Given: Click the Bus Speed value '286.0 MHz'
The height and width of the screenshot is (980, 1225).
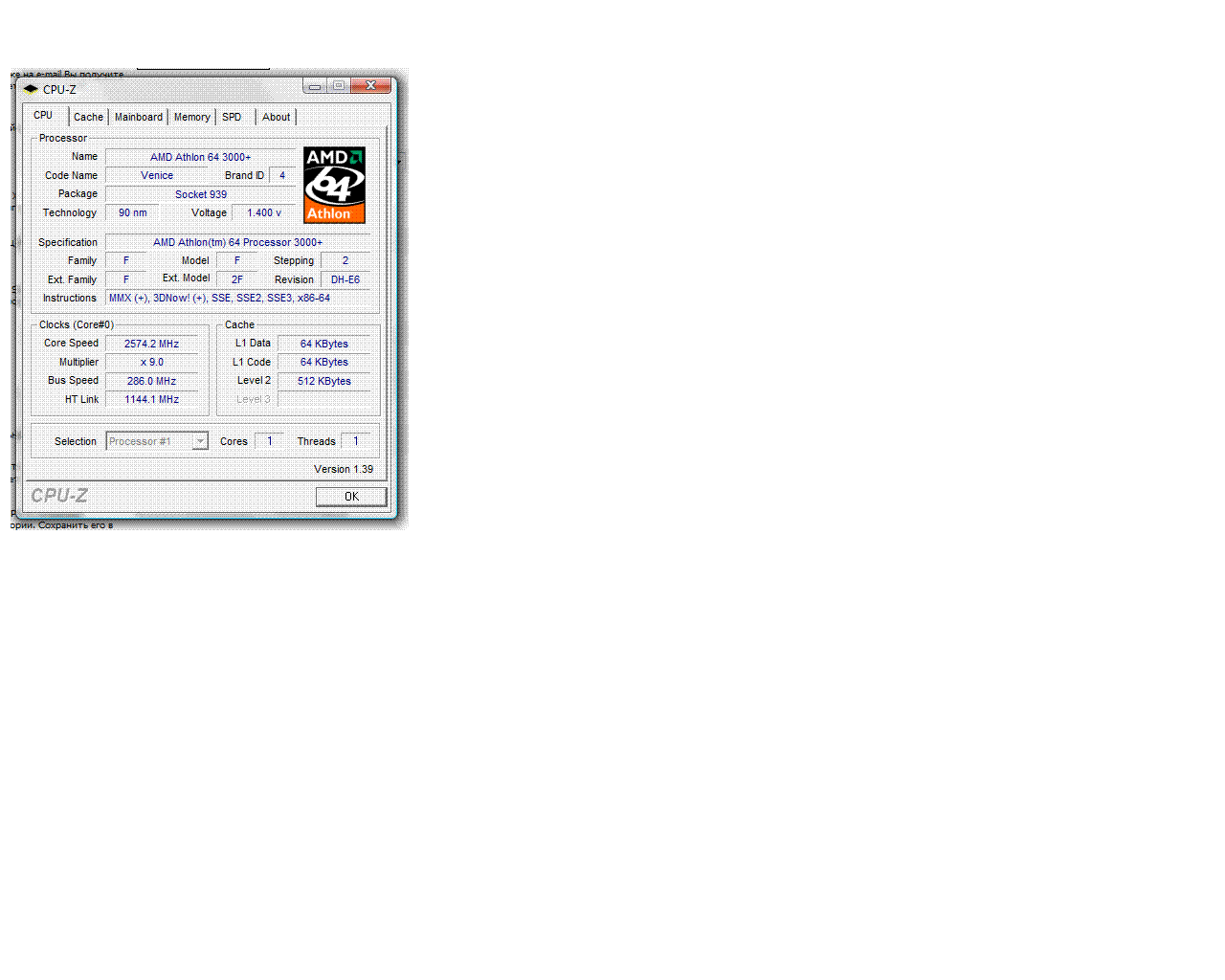Looking at the screenshot, I should (x=151, y=381).
